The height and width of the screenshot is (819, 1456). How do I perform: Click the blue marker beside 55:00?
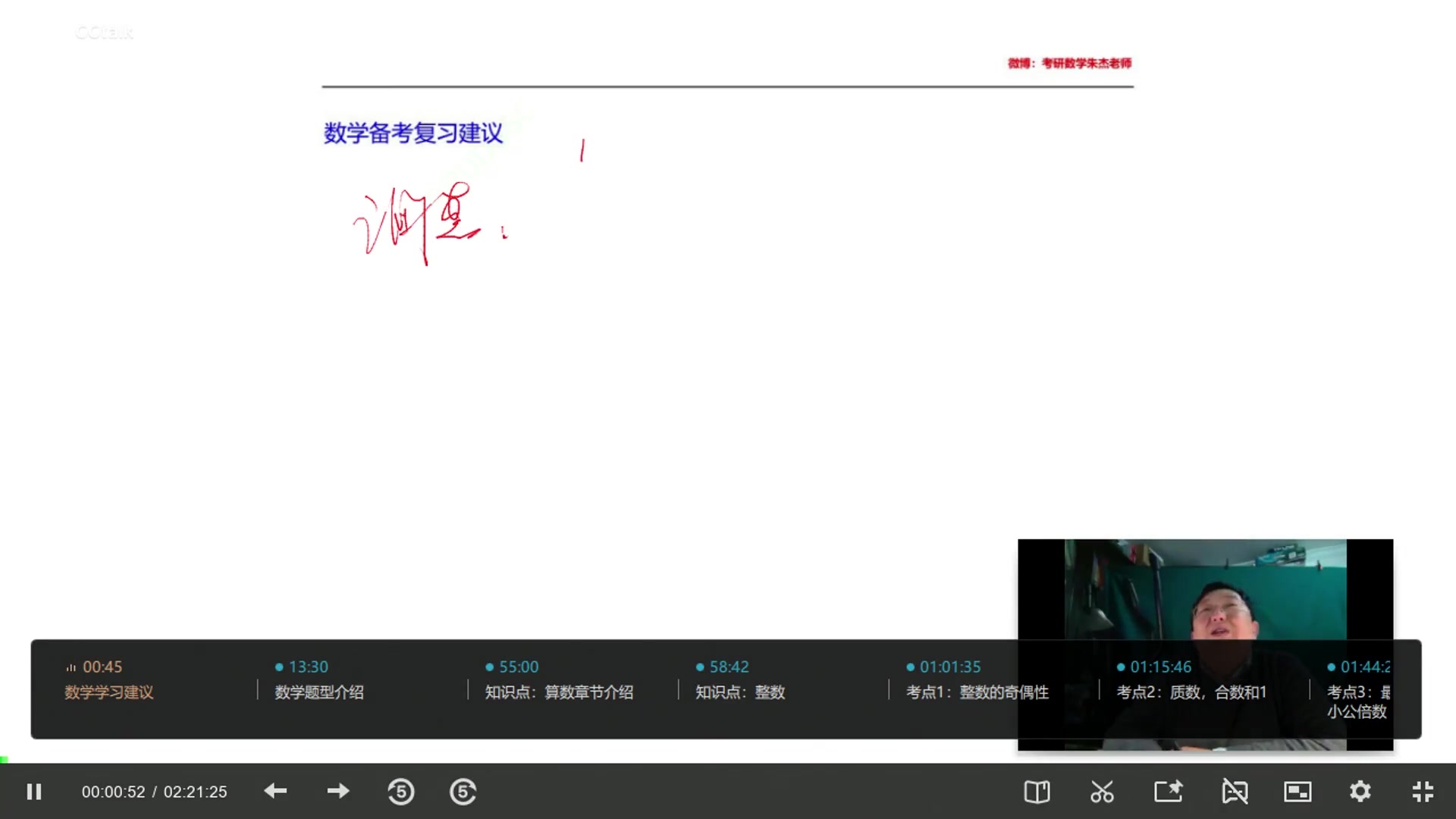(488, 667)
